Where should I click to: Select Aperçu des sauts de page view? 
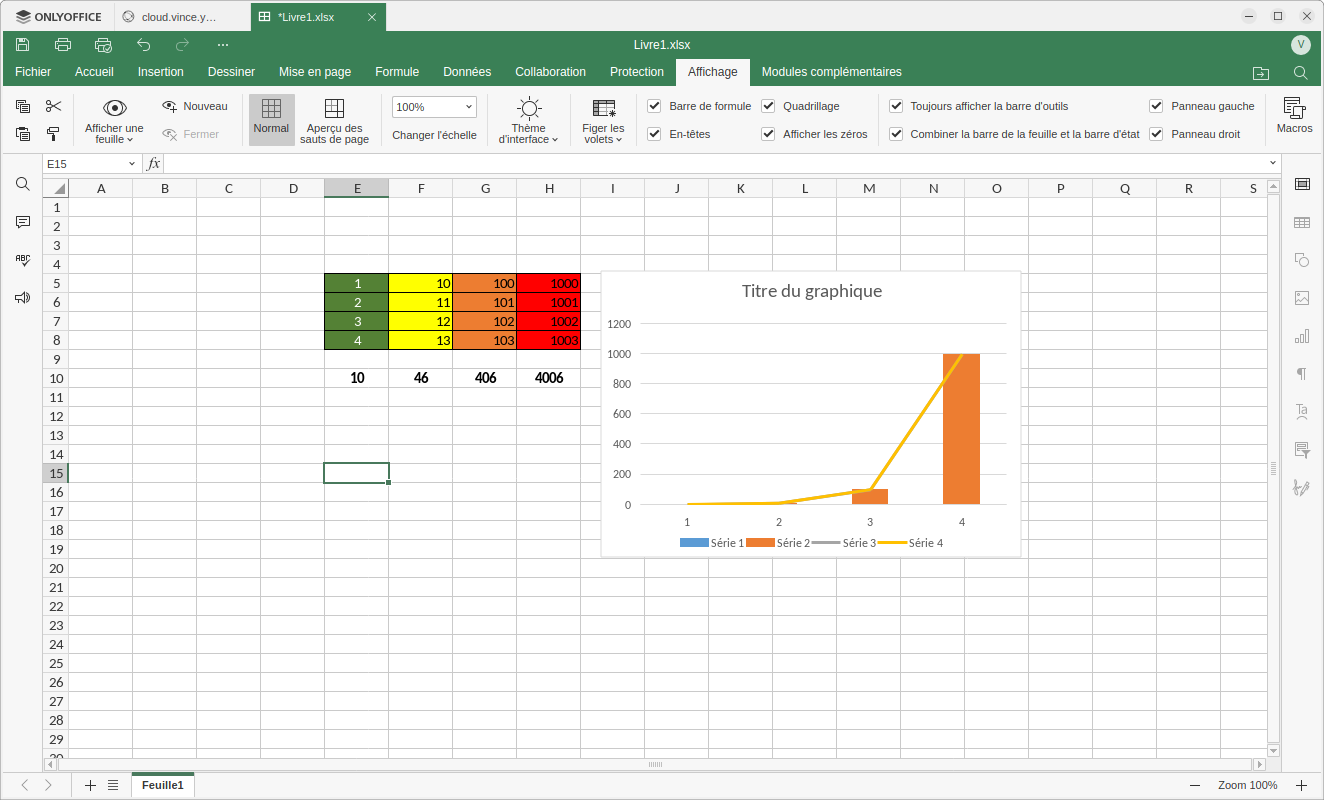(334, 121)
